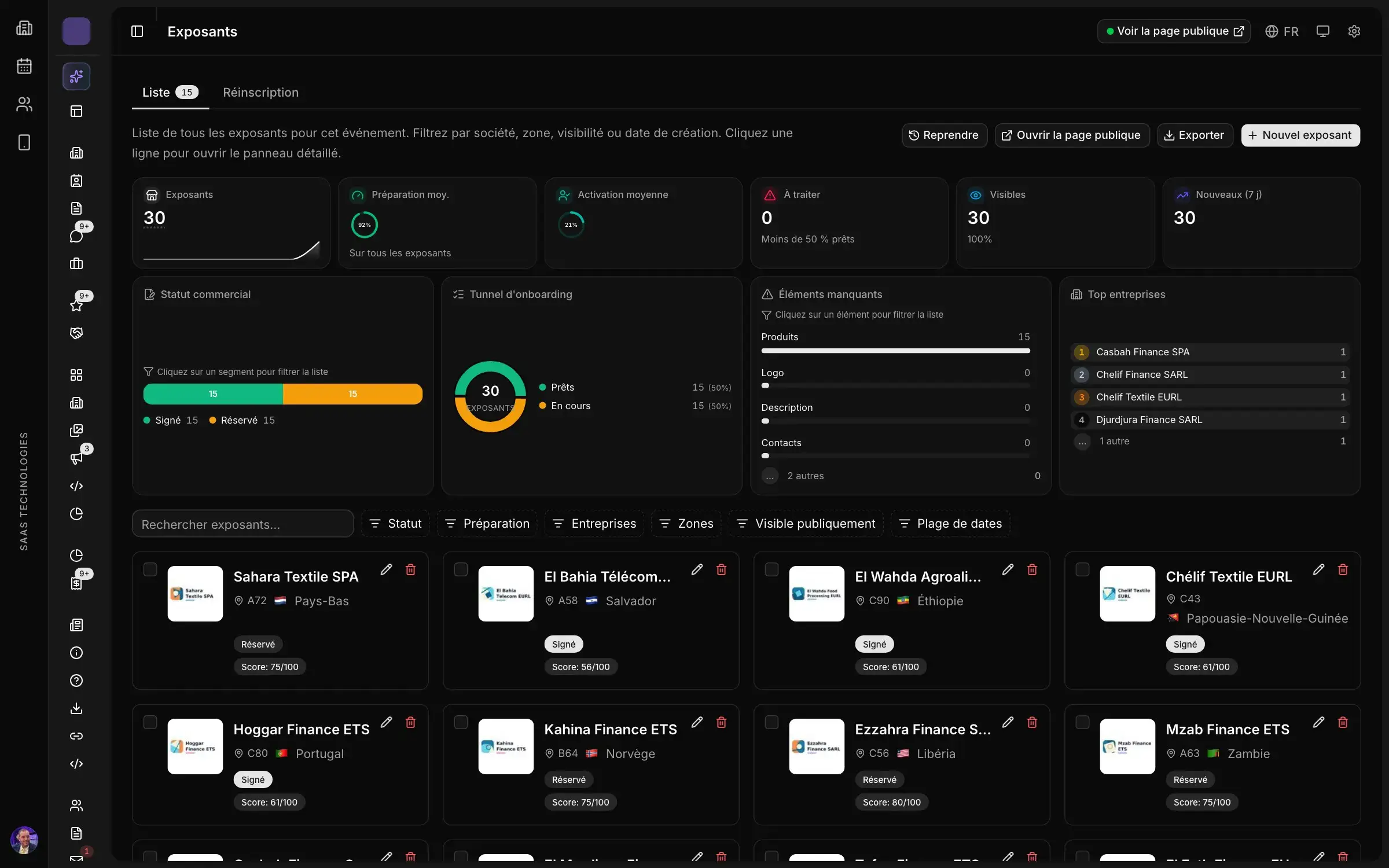The width and height of the screenshot is (1389, 868).
Task: Select the Liste tab
Action: [170, 93]
